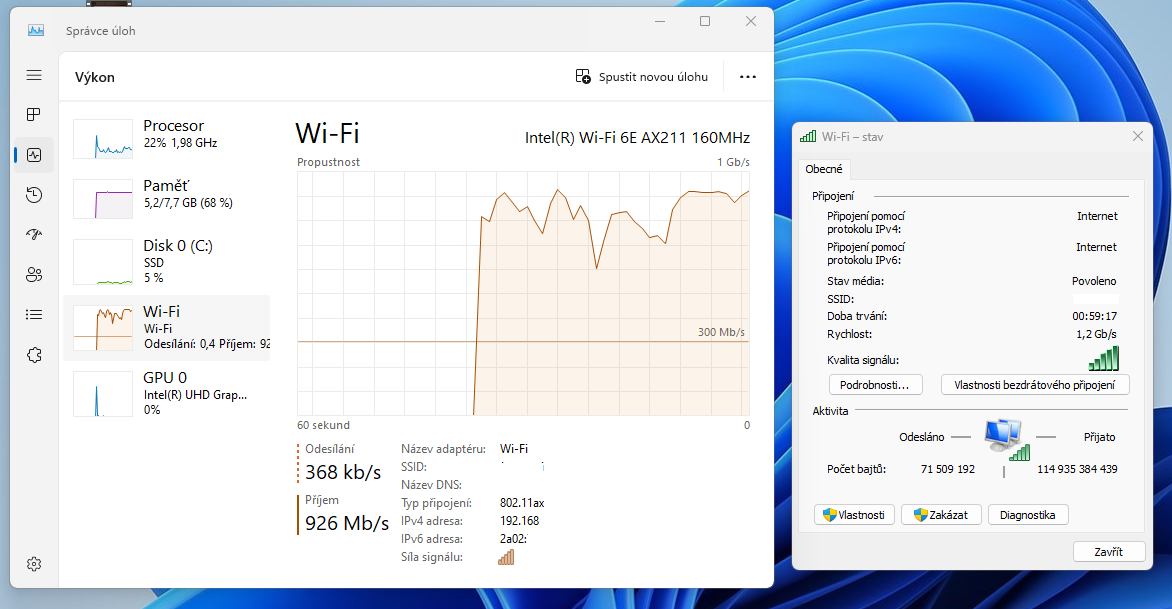Screen dimensions: 1172x609
Task: Open Startup apps icon in sidebar
Action: (34, 235)
